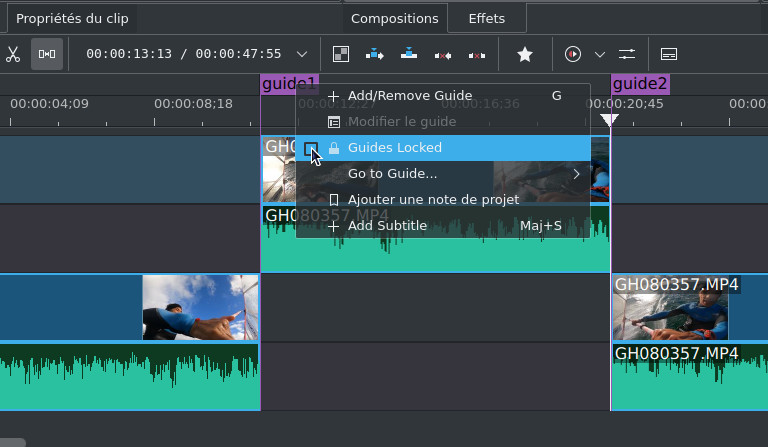Screen dimensions: 768x447
Task: Open the timecode format dropdown
Action: point(302,54)
